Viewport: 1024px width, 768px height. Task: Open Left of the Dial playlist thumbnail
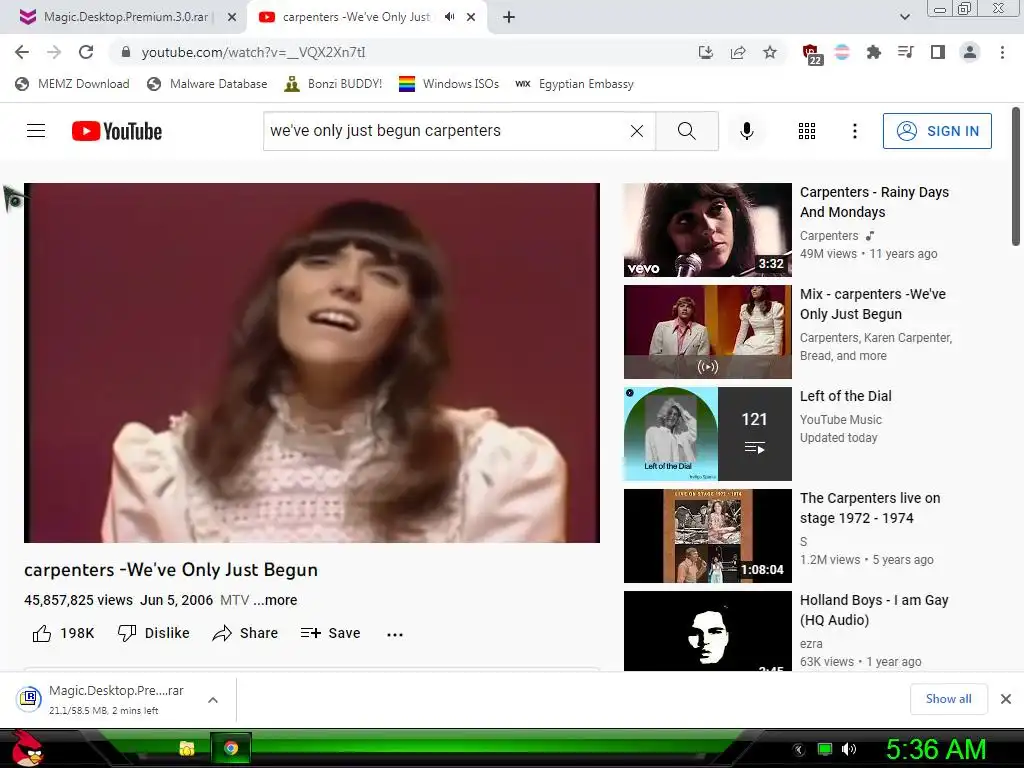[707, 434]
